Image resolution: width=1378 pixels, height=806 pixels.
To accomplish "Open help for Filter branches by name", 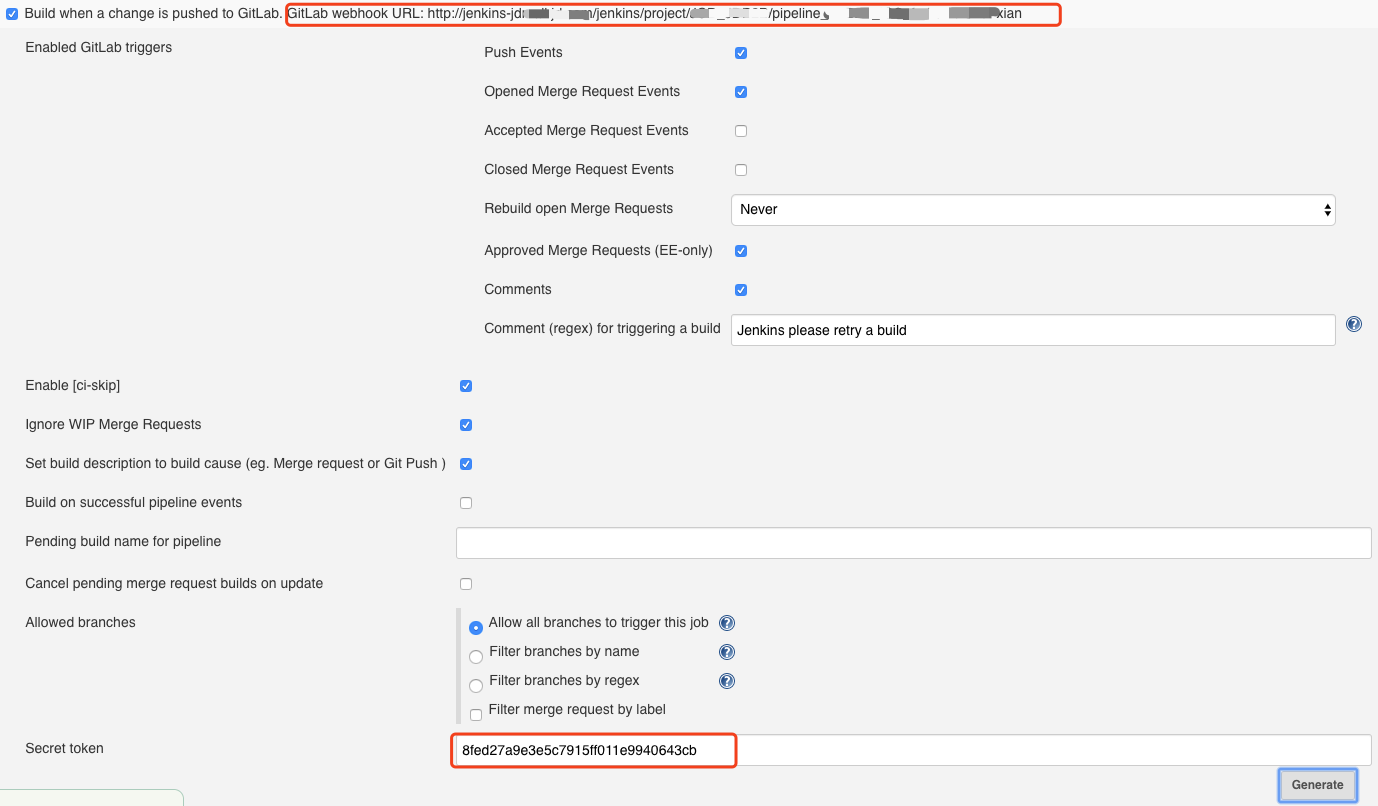I will point(727,652).
